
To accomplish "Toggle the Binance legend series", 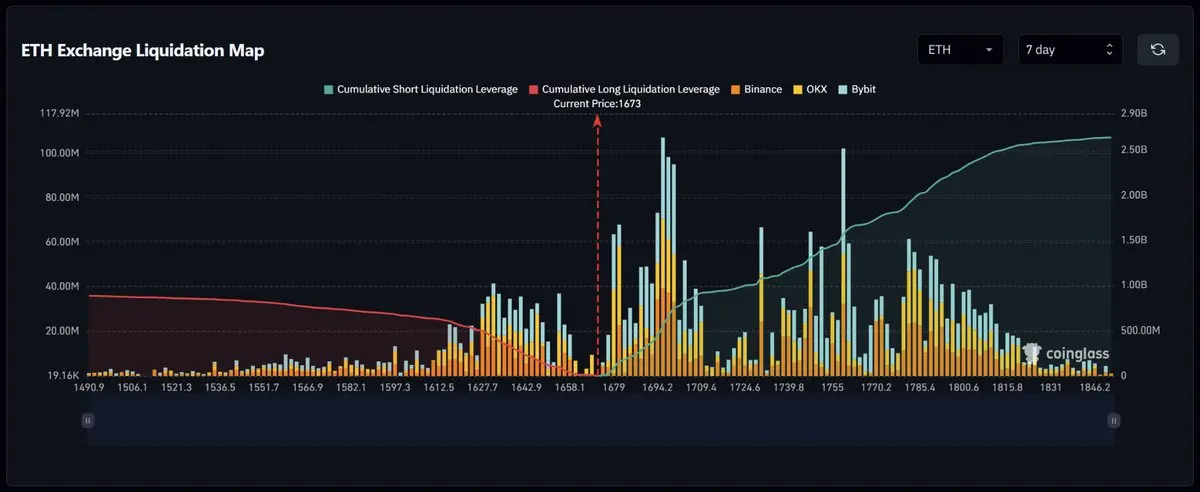I will pos(755,89).
